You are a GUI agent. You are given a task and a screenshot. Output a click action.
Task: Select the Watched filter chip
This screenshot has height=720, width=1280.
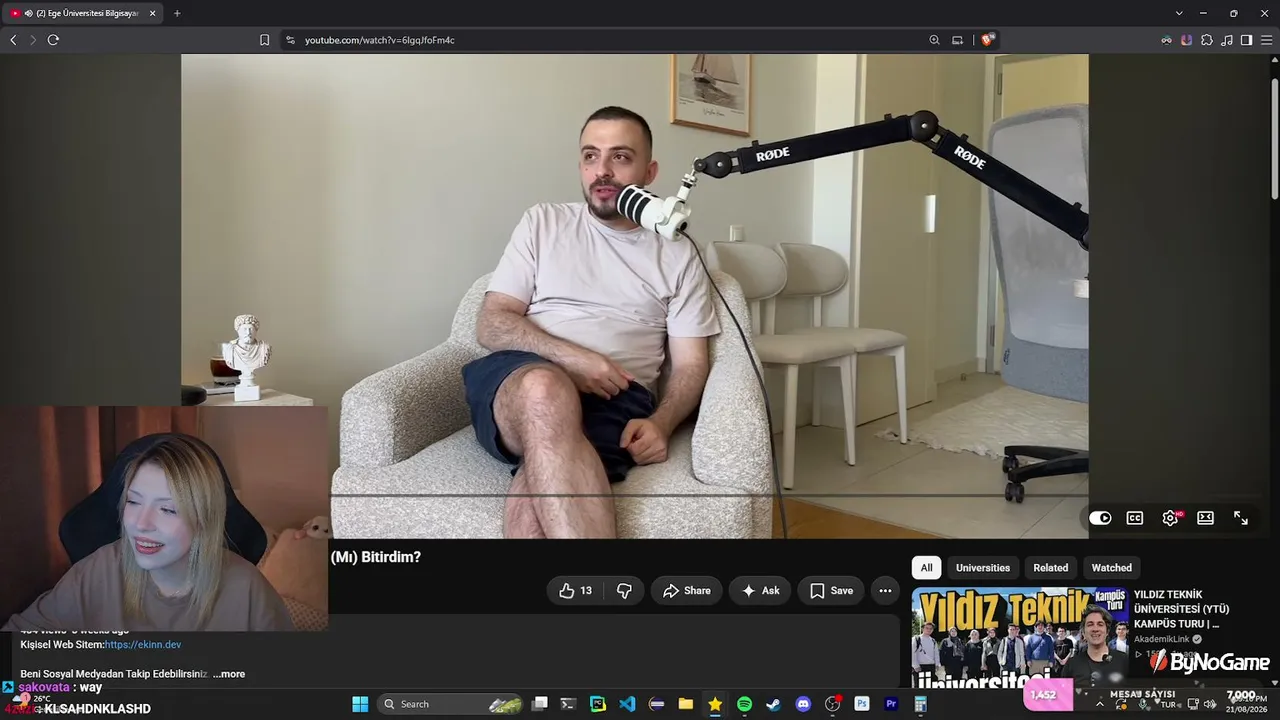[x=1112, y=568]
